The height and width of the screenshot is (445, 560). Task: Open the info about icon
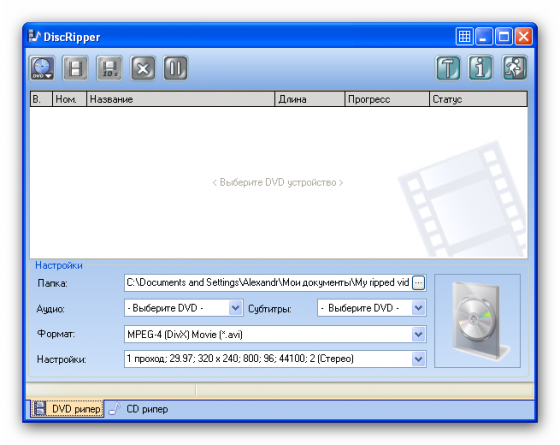(481, 68)
